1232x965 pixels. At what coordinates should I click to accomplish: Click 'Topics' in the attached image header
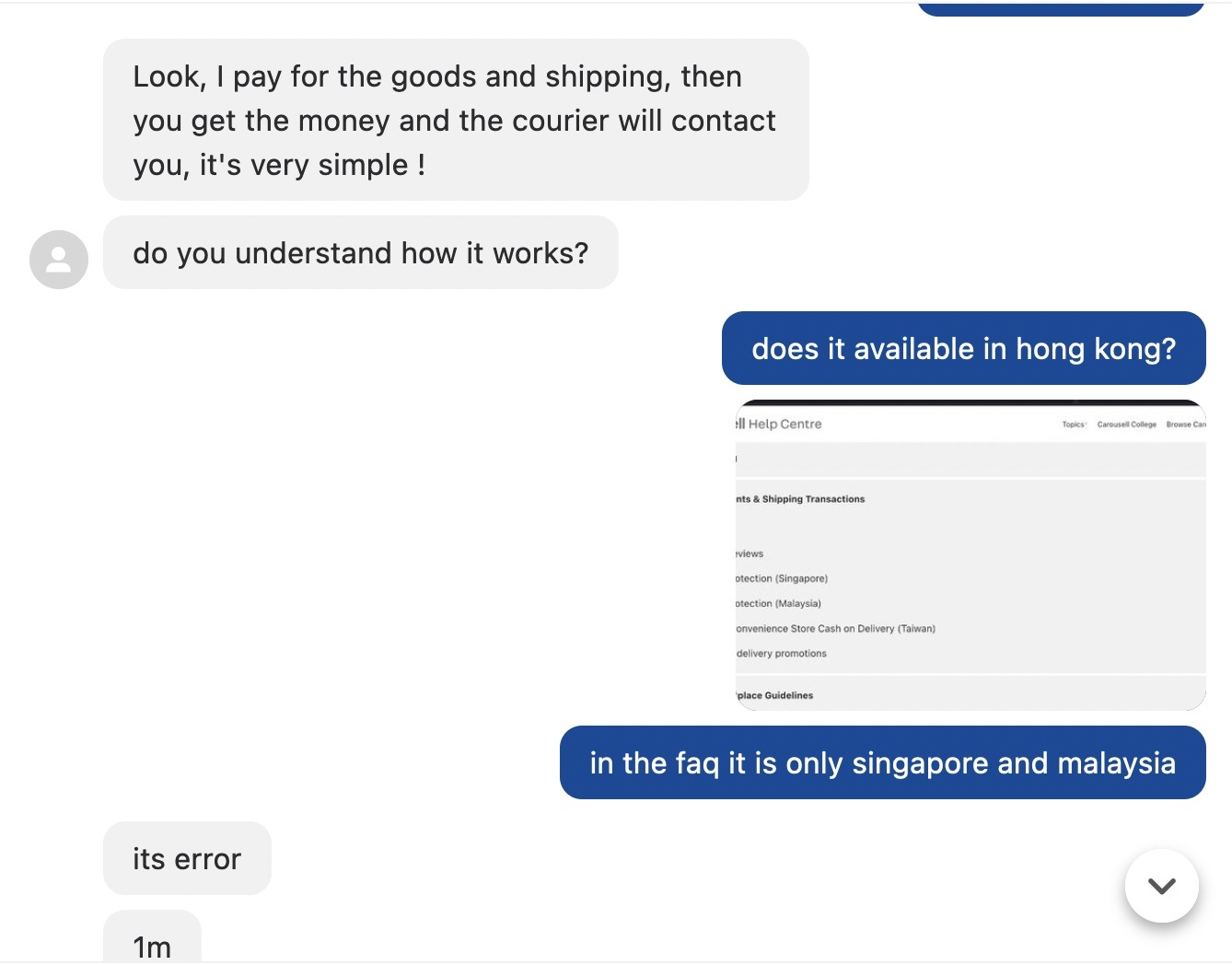pyautogui.click(x=1074, y=424)
